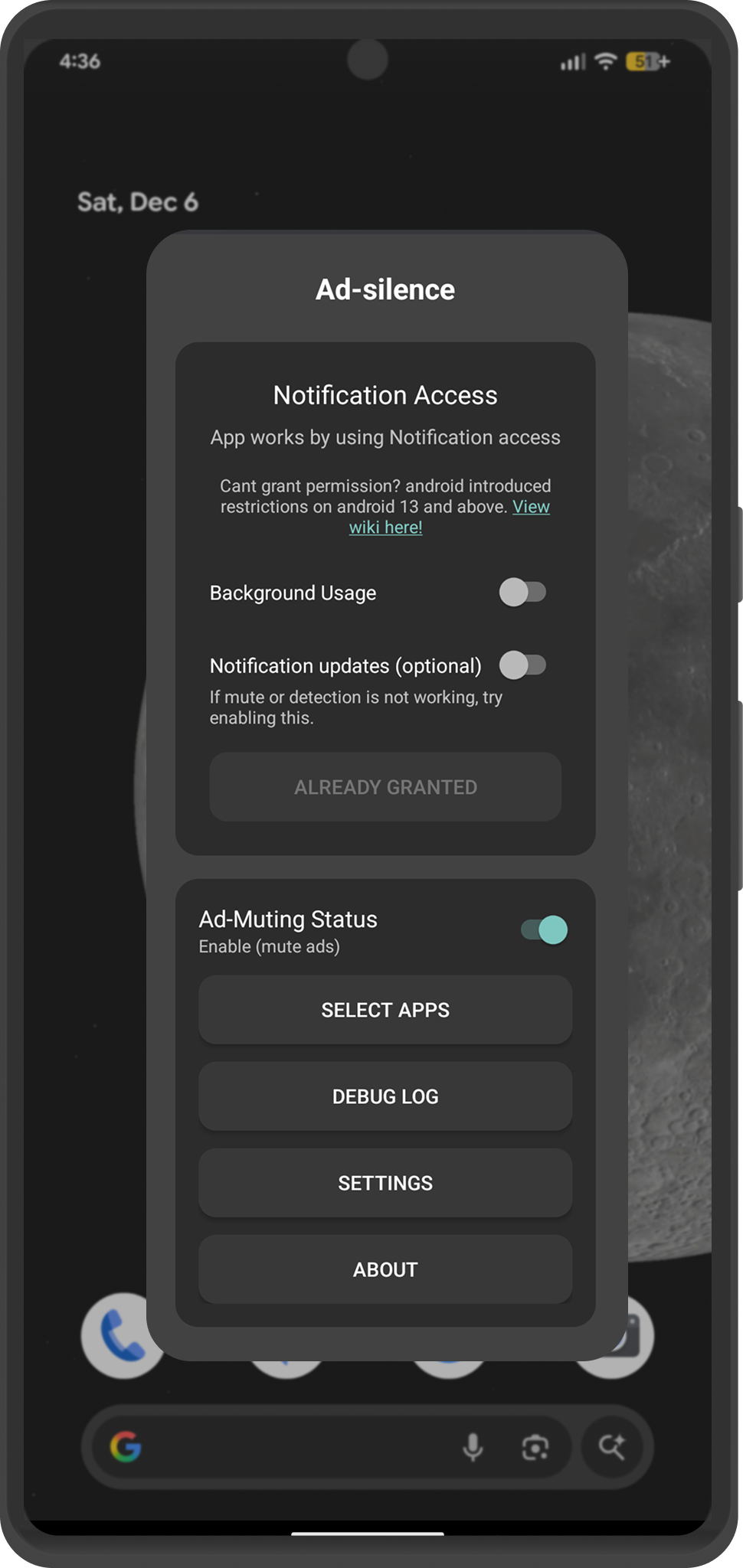Tap the clock showing 4:36

[x=80, y=61]
